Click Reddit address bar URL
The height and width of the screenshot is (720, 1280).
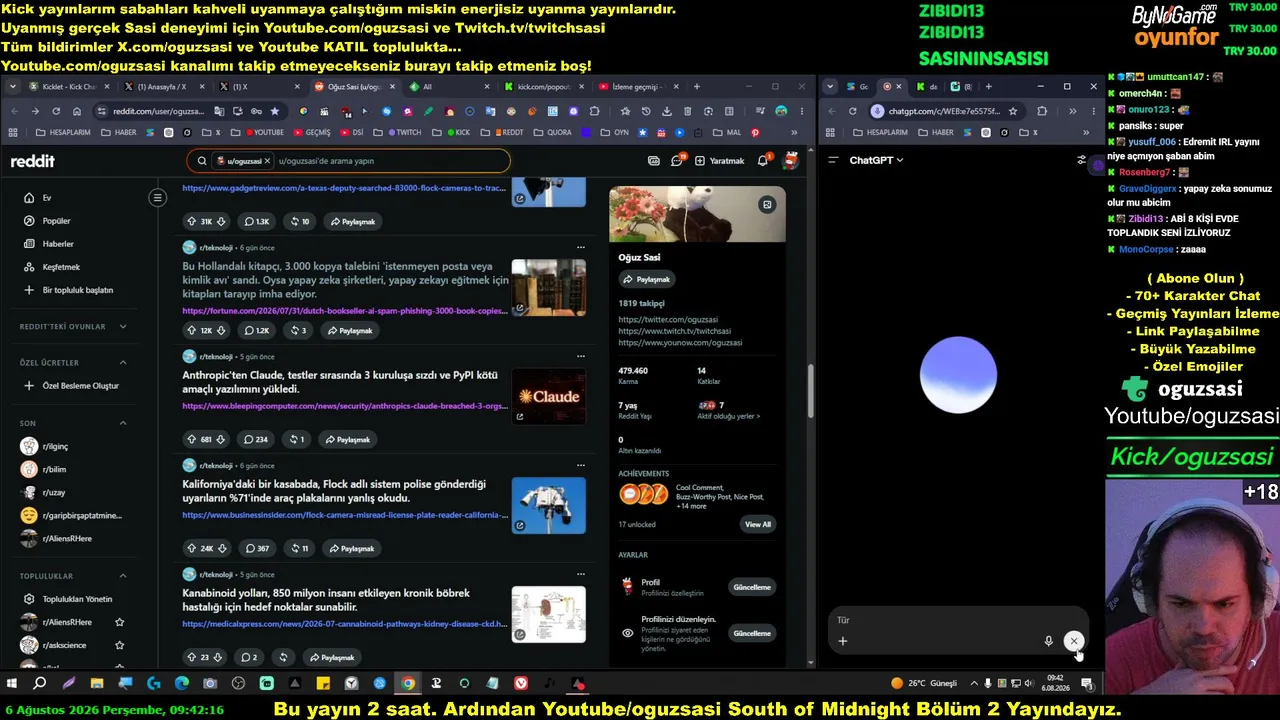[158, 111]
